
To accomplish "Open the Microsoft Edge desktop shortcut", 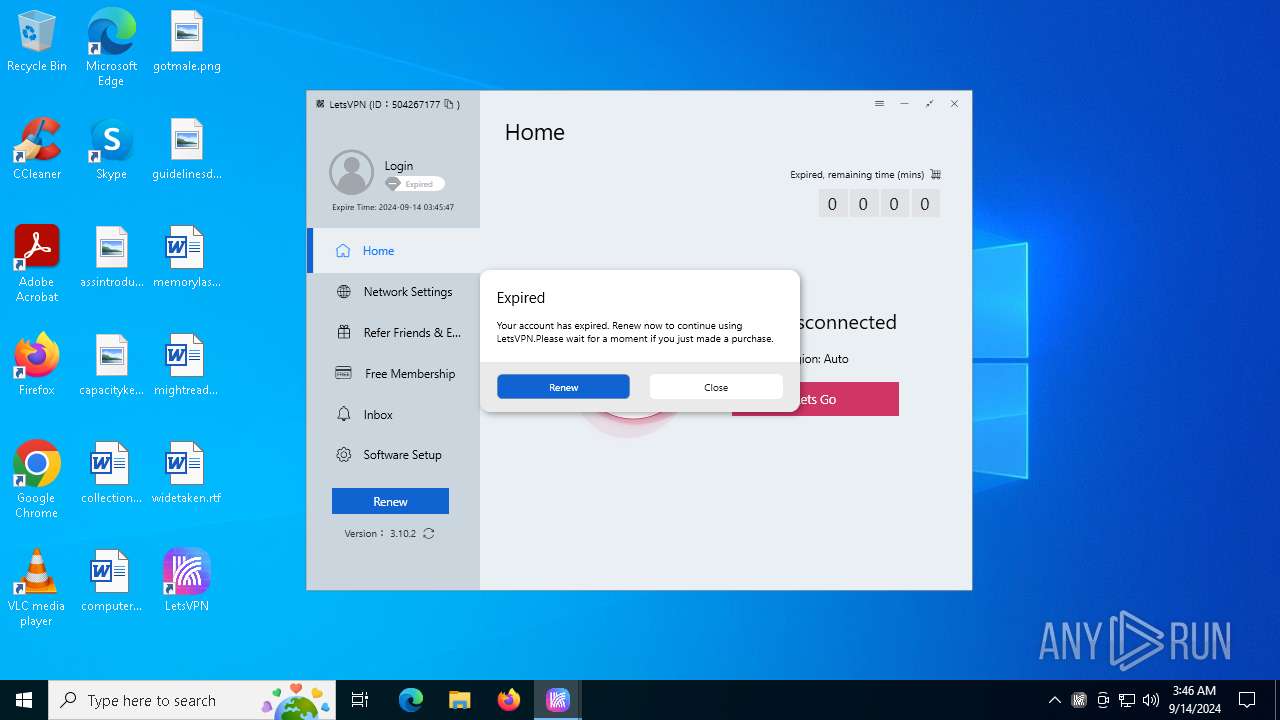I will 111,48.
